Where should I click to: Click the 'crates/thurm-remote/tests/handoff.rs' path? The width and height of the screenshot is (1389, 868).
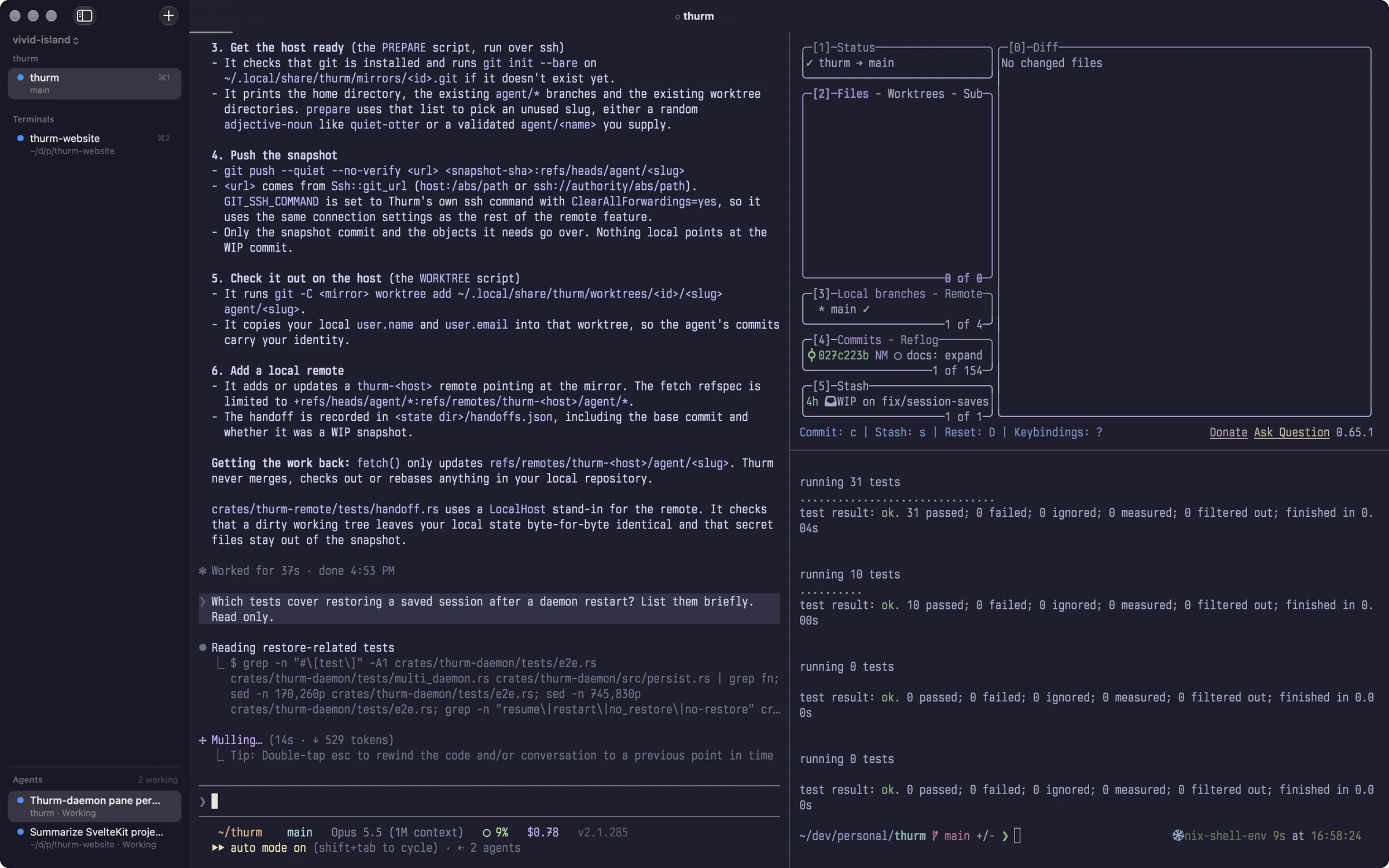click(325, 509)
